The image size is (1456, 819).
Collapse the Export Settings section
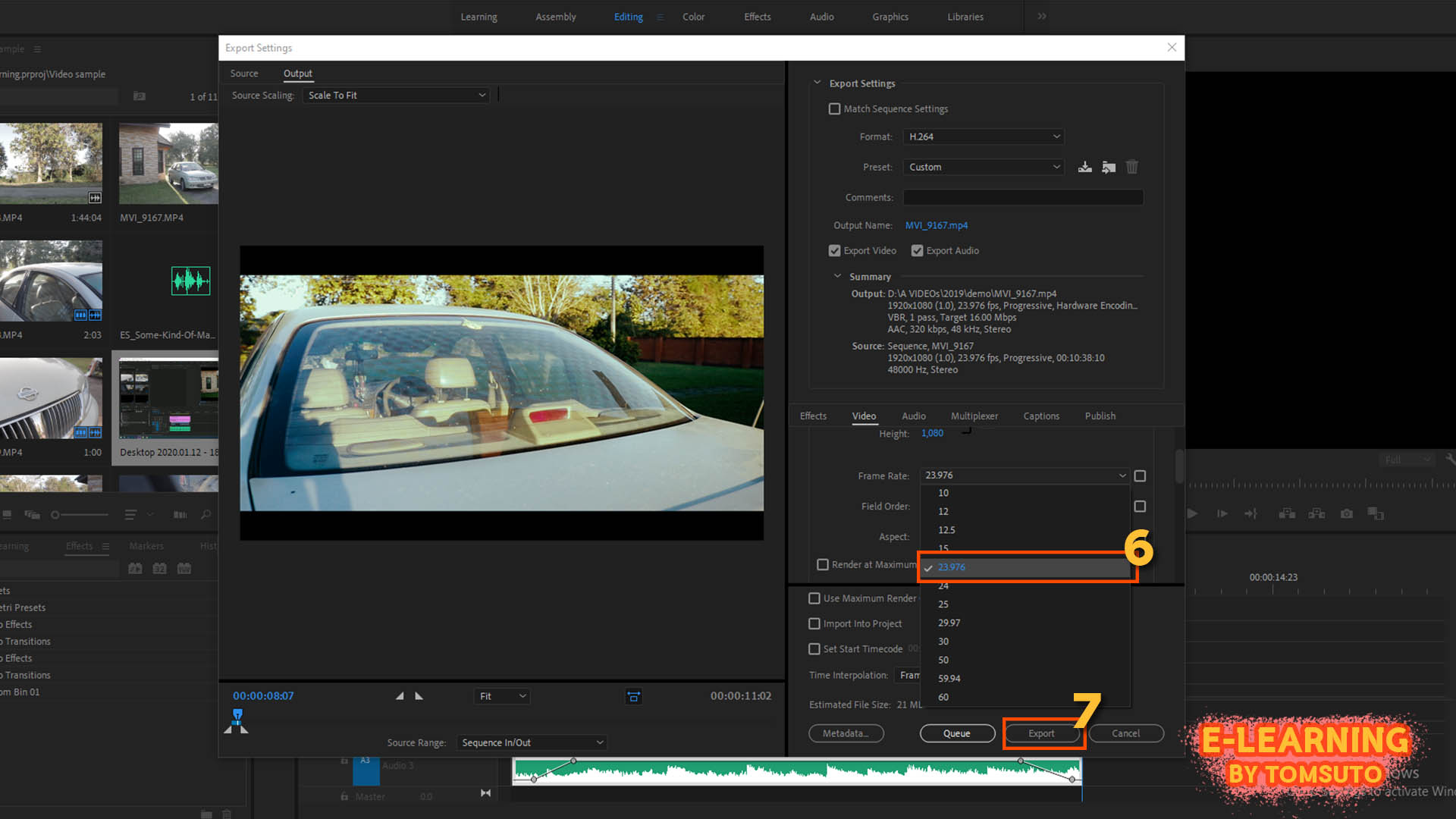[x=817, y=83]
